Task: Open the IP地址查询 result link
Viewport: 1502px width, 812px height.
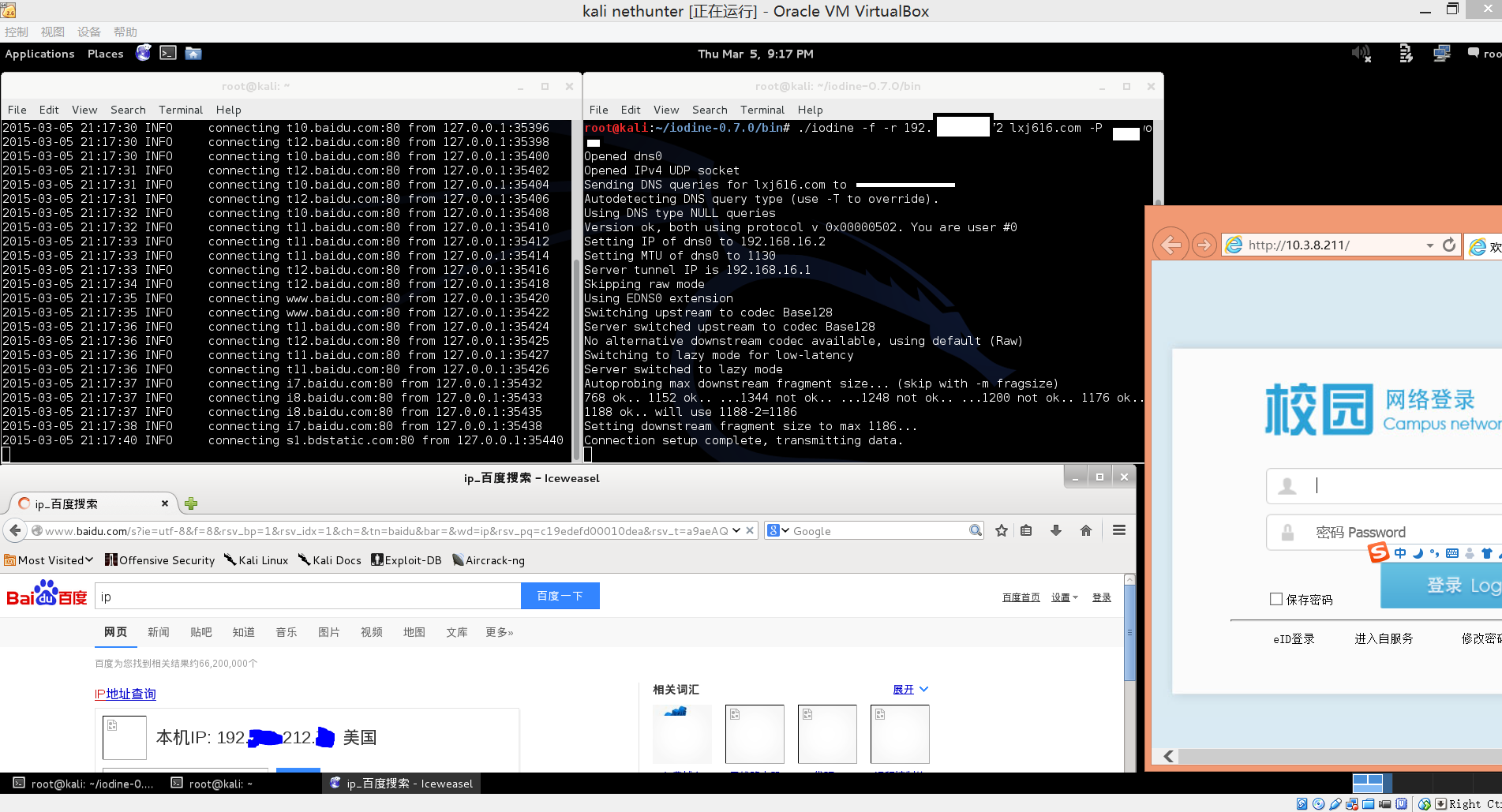Action: click(125, 694)
